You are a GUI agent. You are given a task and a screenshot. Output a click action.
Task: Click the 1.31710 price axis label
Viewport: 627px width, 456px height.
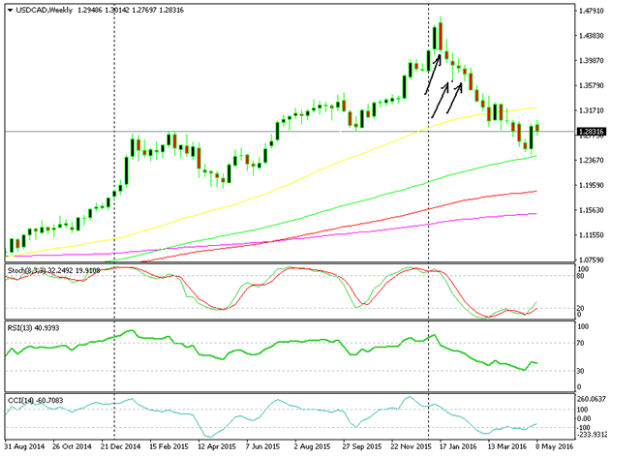[x=591, y=110]
